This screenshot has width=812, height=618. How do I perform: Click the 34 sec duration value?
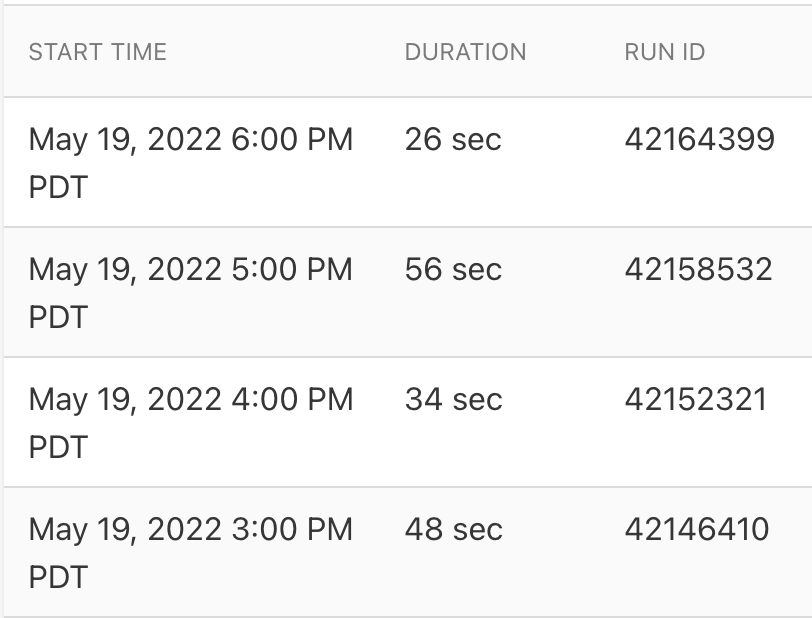coord(453,400)
